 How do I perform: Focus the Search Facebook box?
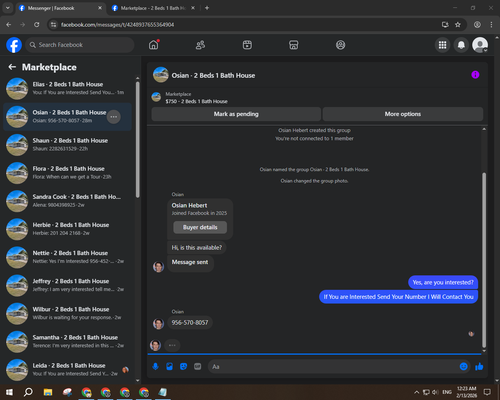tap(80, 45)
